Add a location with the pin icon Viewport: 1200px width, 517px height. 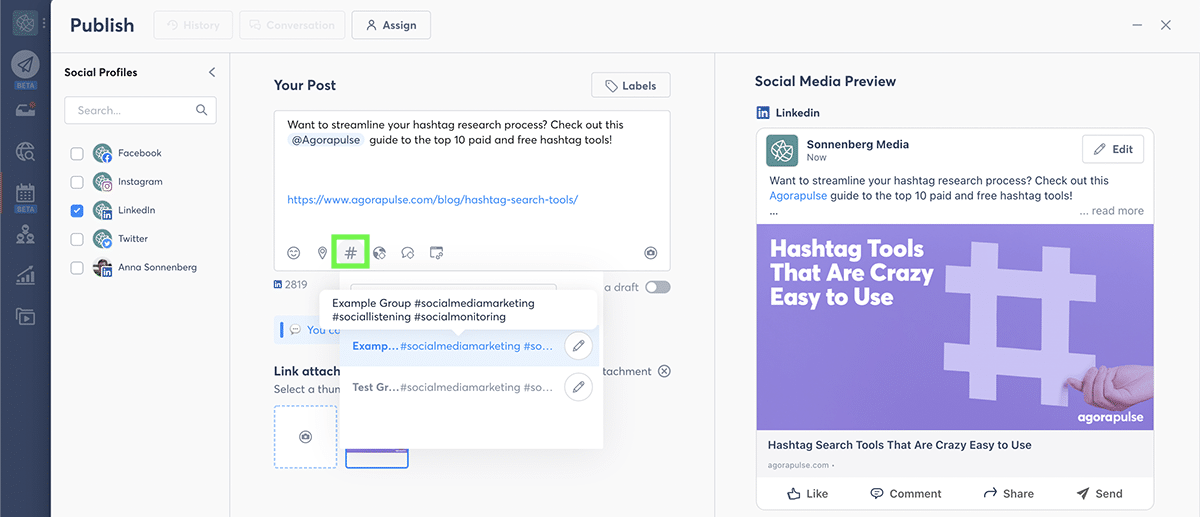[x=322, y=253]
